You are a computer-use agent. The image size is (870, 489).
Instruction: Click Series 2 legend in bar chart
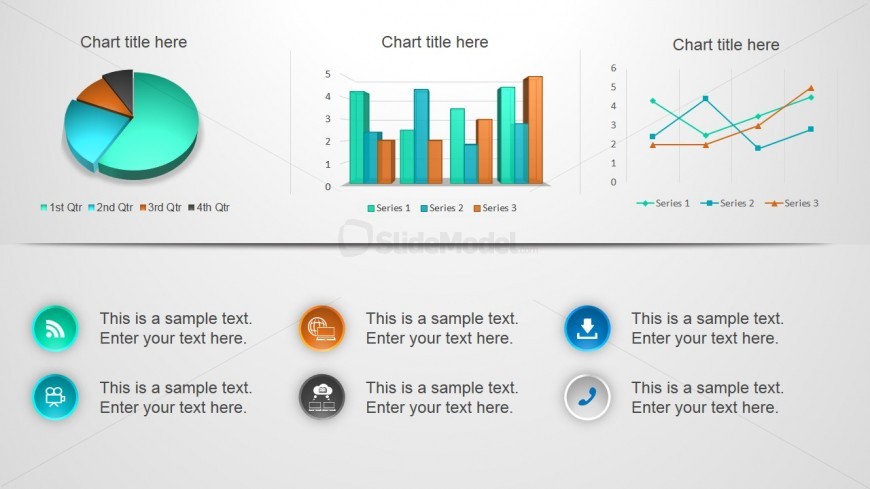[x=442, y=208]
